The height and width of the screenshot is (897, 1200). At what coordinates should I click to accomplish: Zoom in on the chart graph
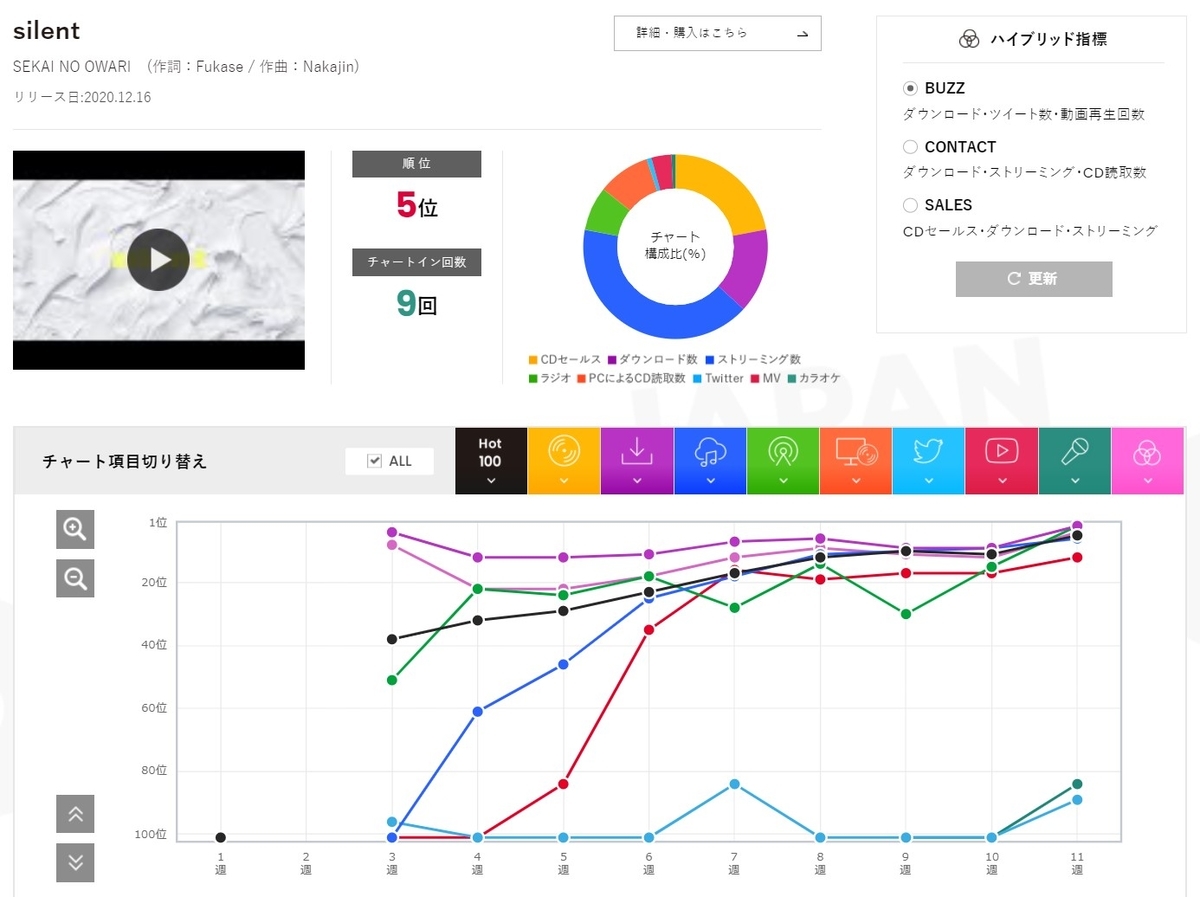point(75,530)
